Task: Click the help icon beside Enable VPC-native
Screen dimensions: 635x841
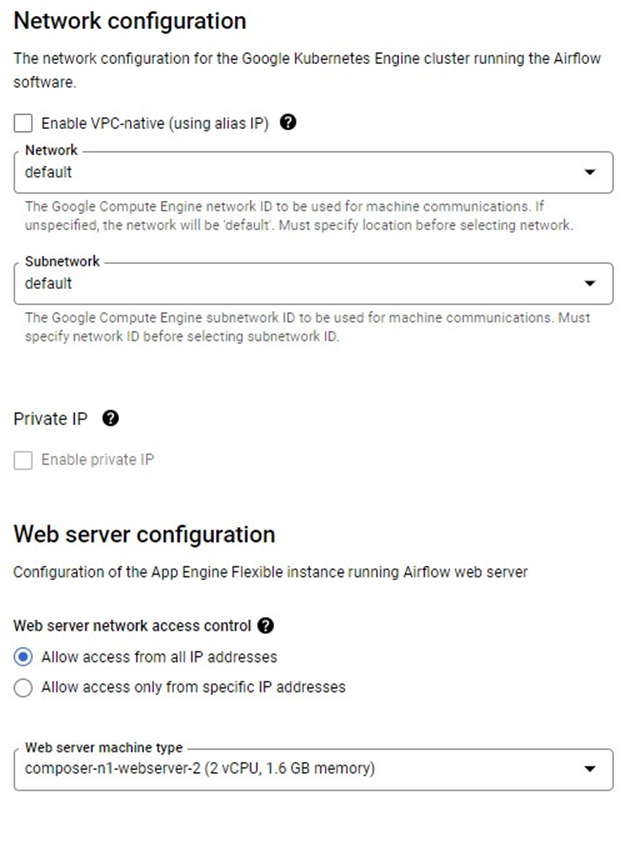Action: tap(289, 123)
